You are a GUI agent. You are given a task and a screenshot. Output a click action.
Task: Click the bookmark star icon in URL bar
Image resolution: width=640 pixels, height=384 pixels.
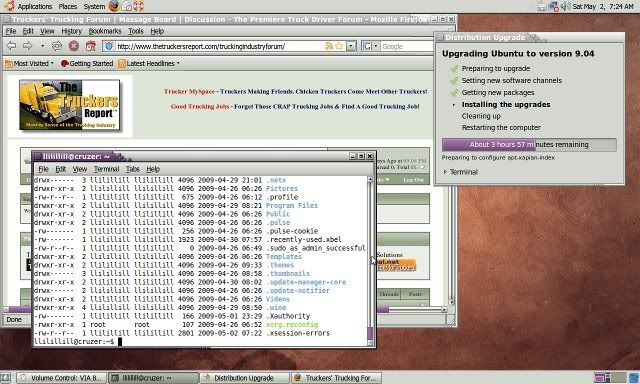(339, 46)
